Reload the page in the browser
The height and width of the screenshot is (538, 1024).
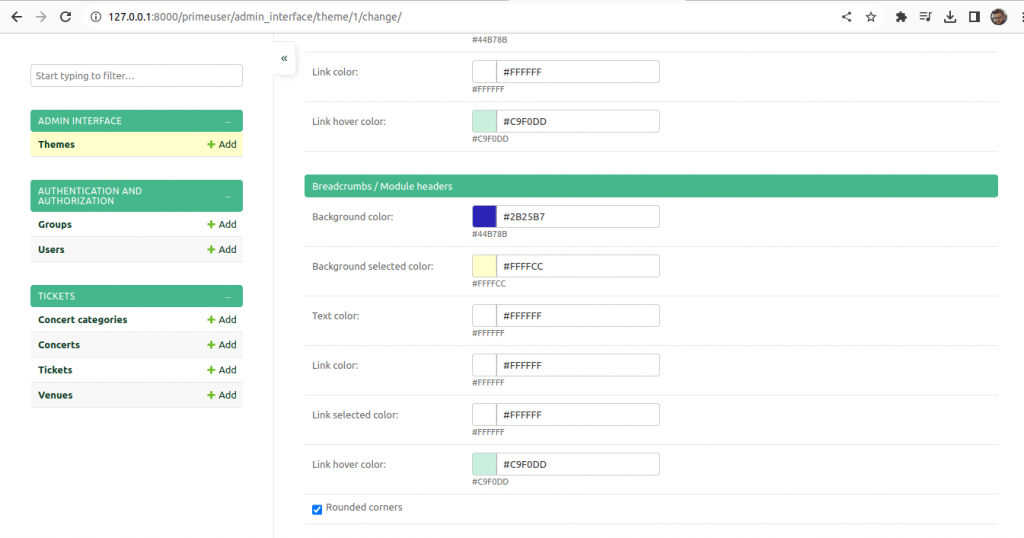pyautogui.click(x=65, y=17)
